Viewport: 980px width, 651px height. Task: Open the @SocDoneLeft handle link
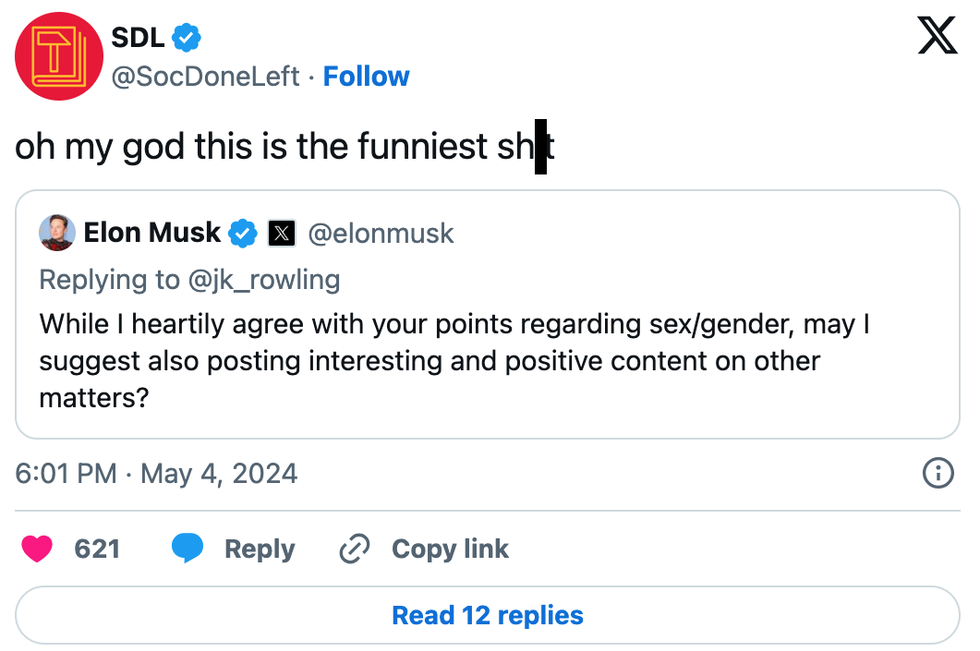coord(206,77)
